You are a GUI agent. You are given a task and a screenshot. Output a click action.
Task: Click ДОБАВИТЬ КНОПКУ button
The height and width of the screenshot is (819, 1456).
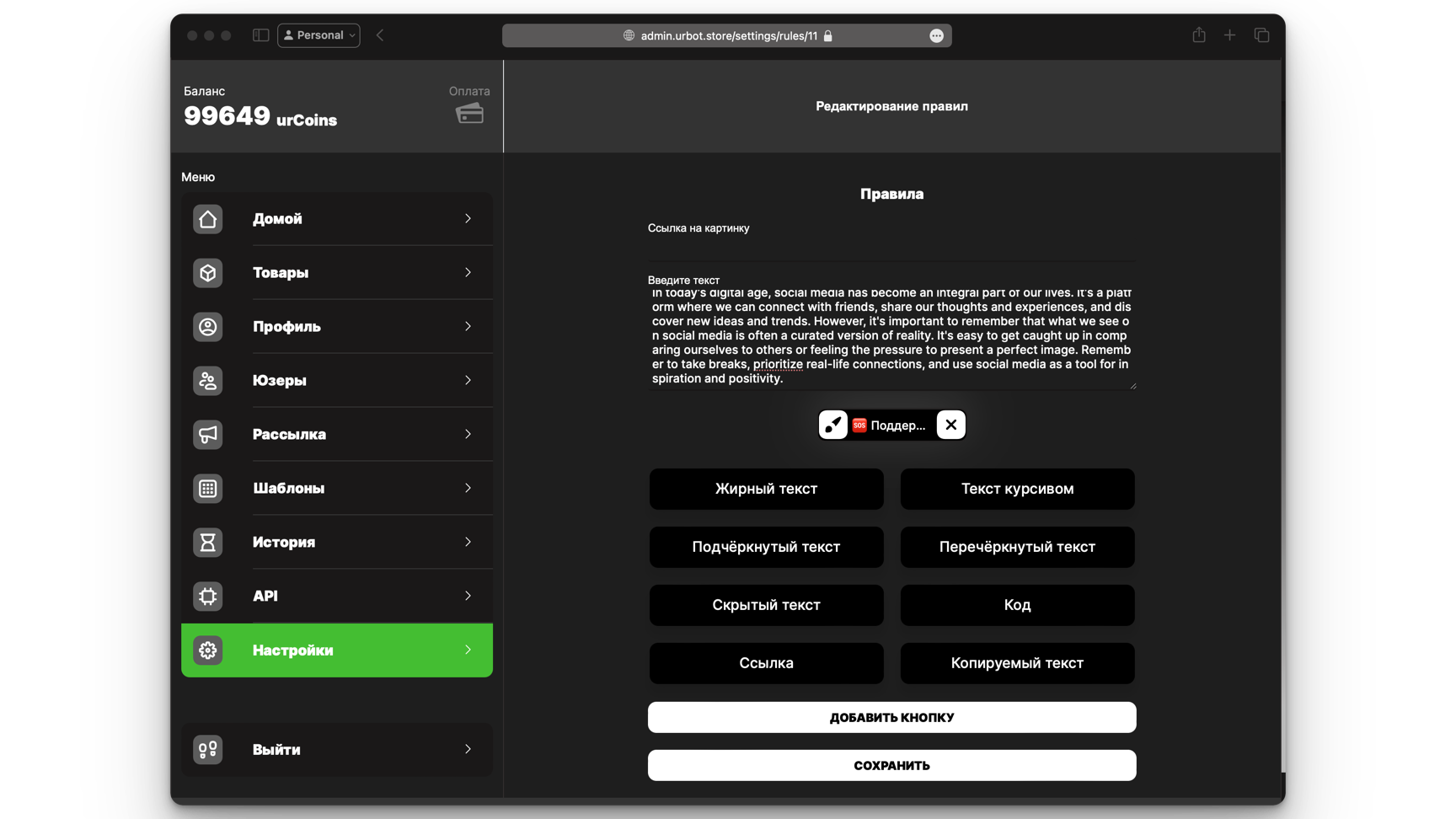891,718
